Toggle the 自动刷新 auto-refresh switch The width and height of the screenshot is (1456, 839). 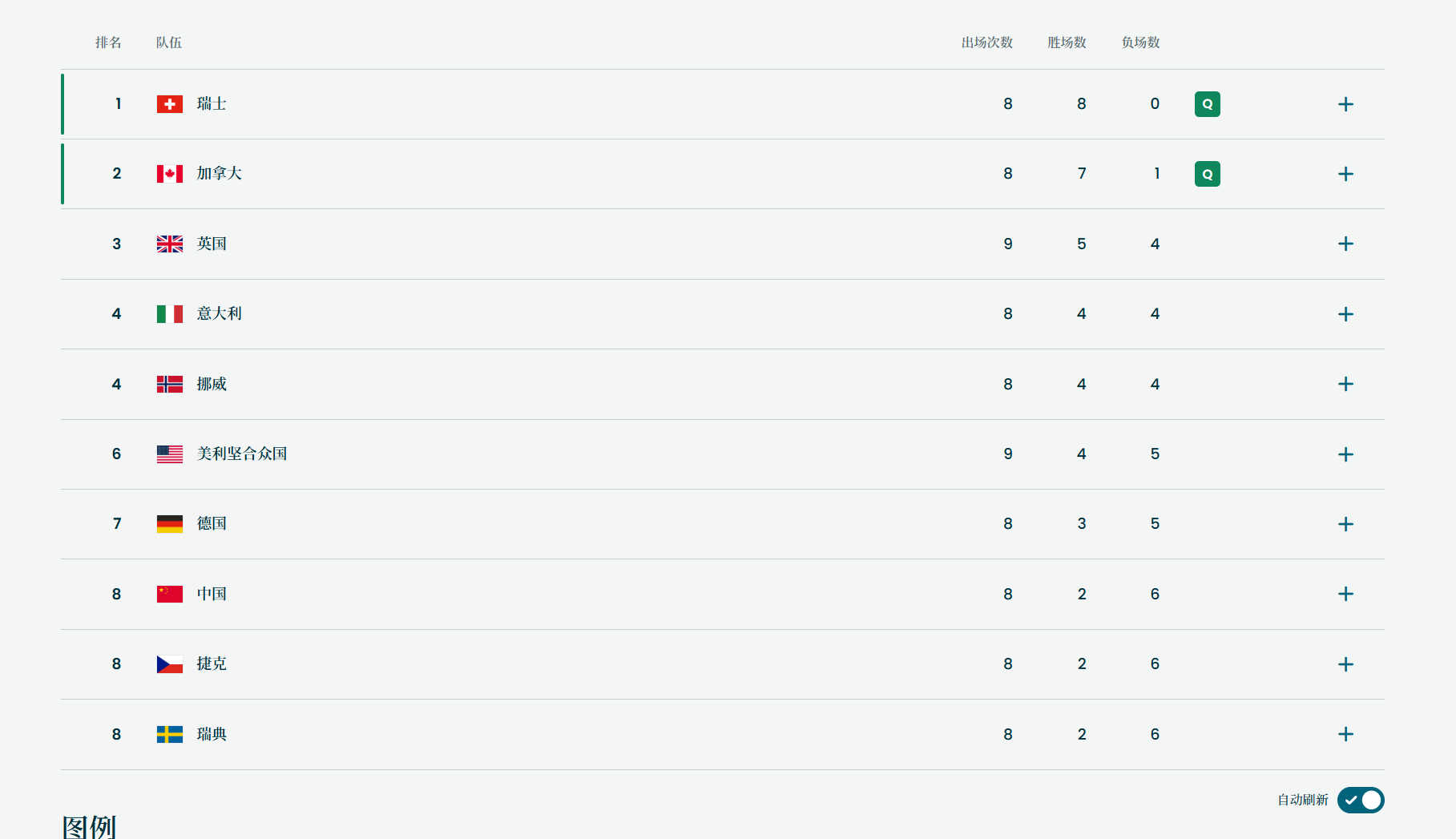coord(1361,800)
